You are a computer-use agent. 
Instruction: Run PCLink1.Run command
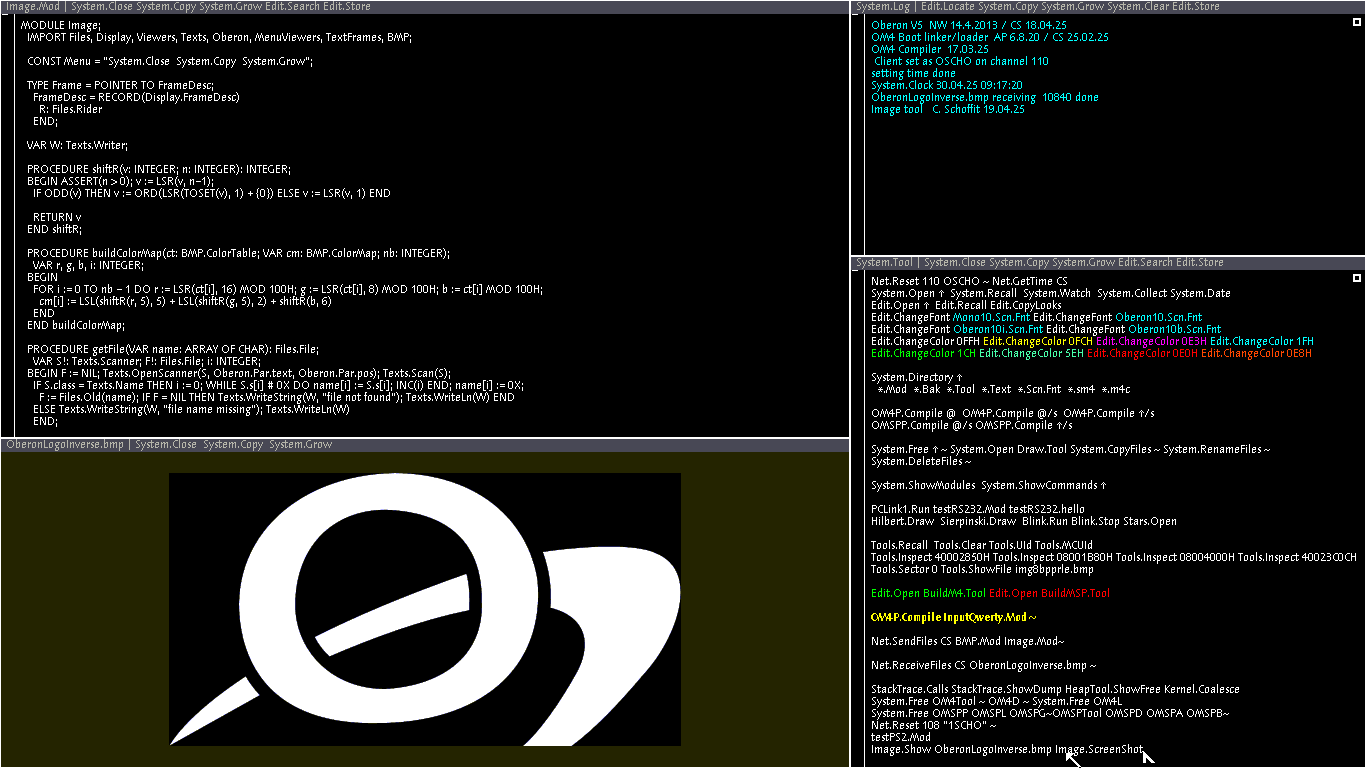tap(900, 510)
